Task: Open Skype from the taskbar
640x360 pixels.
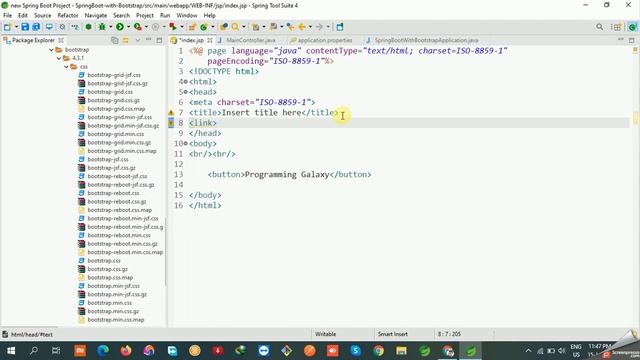Action: click(x=356, y=351)
